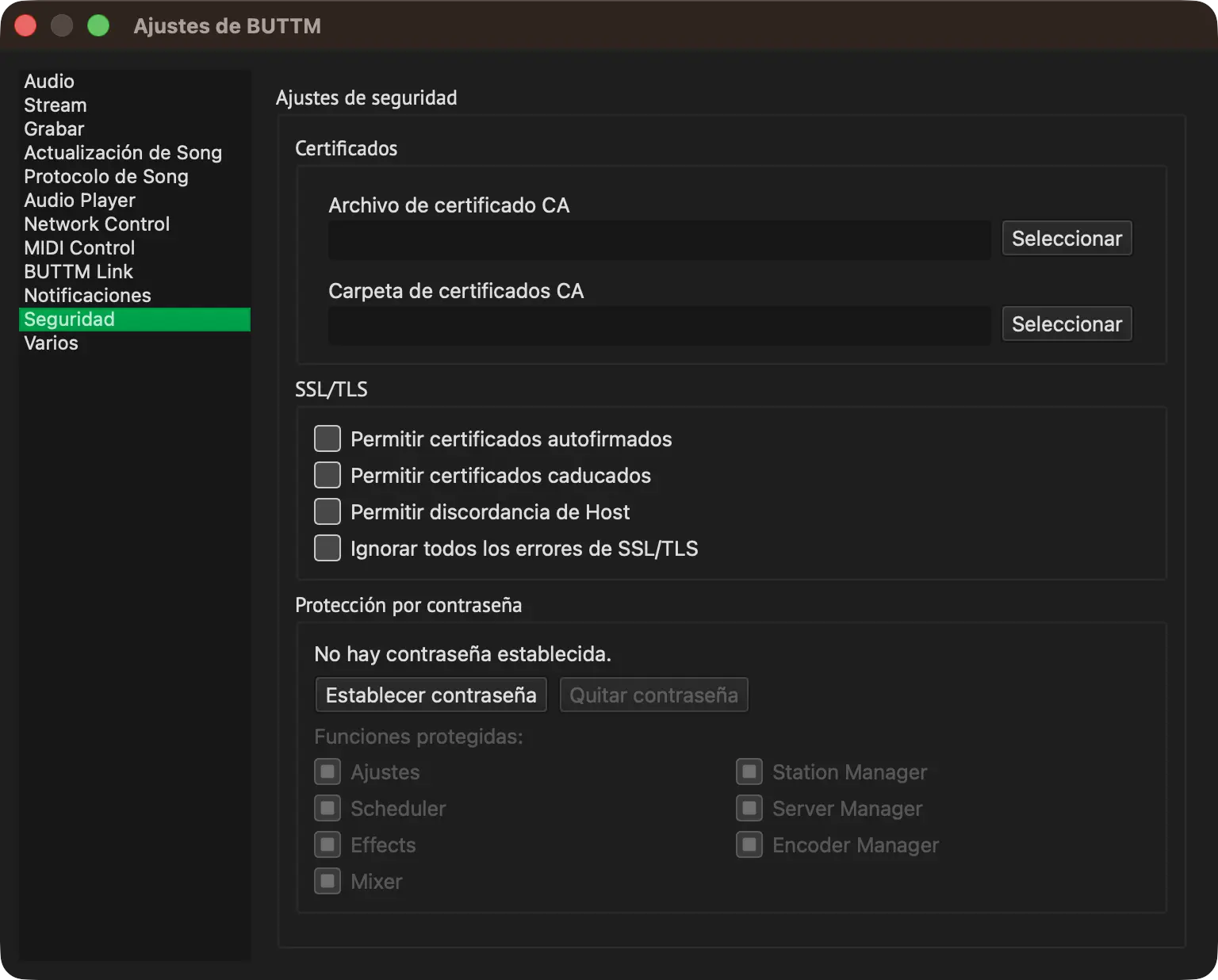Screen dimensions: 1218x980
Task: Select Stream in the settings sidebar
Action: pyautogui.click(x=134, y=105)
